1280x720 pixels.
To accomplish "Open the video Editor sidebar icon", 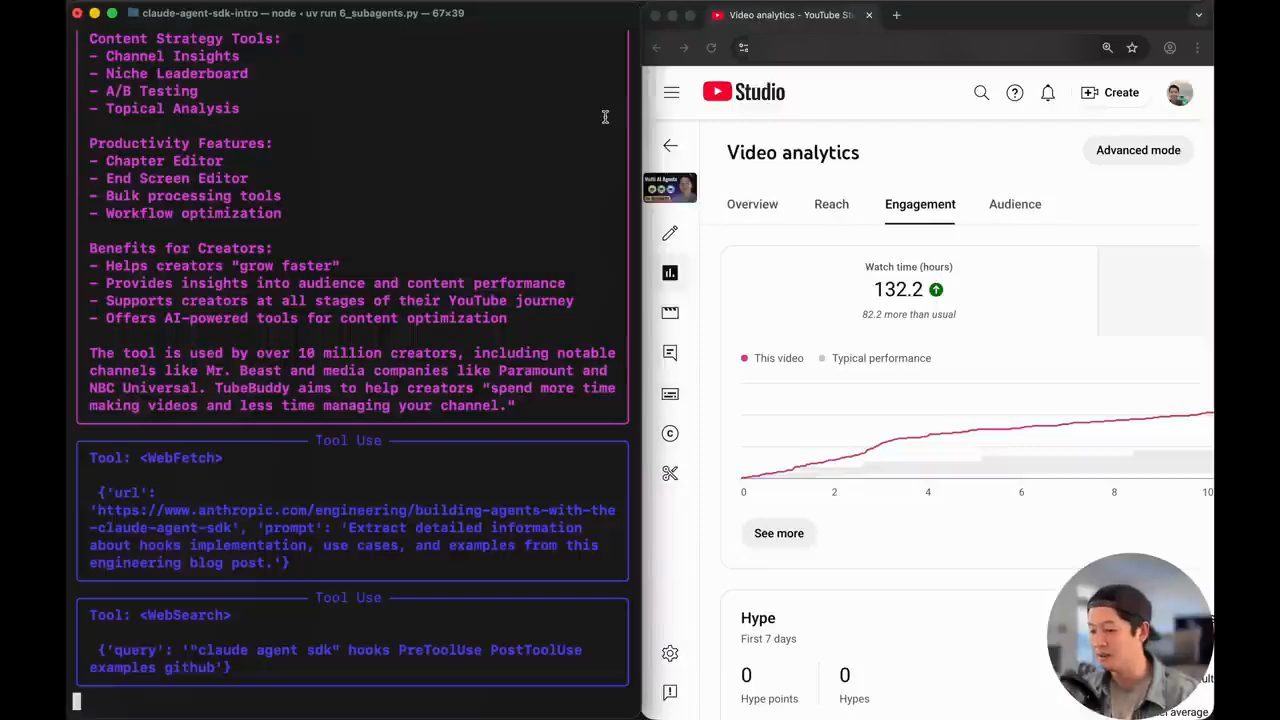I will [670, 313].
